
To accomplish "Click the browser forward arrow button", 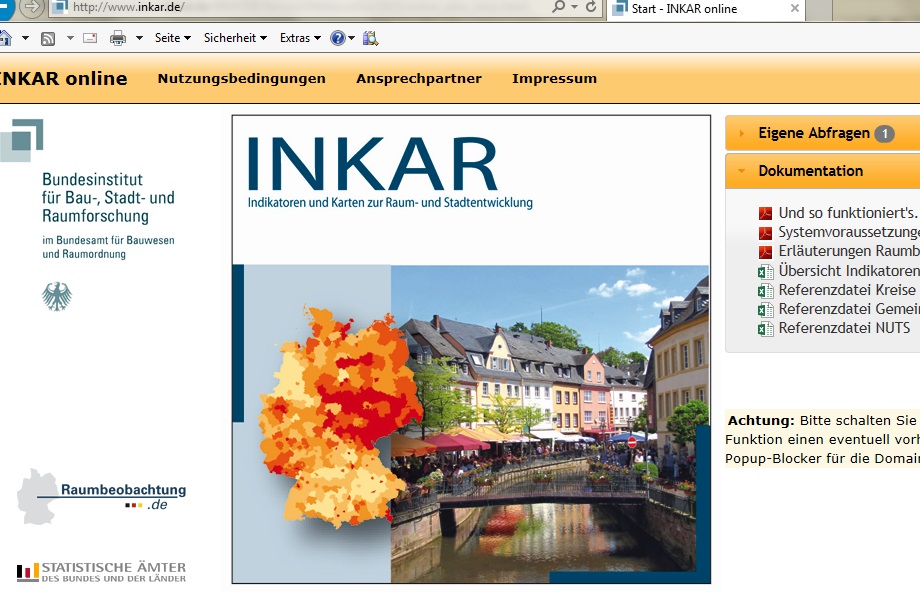I will click(32, 8).
